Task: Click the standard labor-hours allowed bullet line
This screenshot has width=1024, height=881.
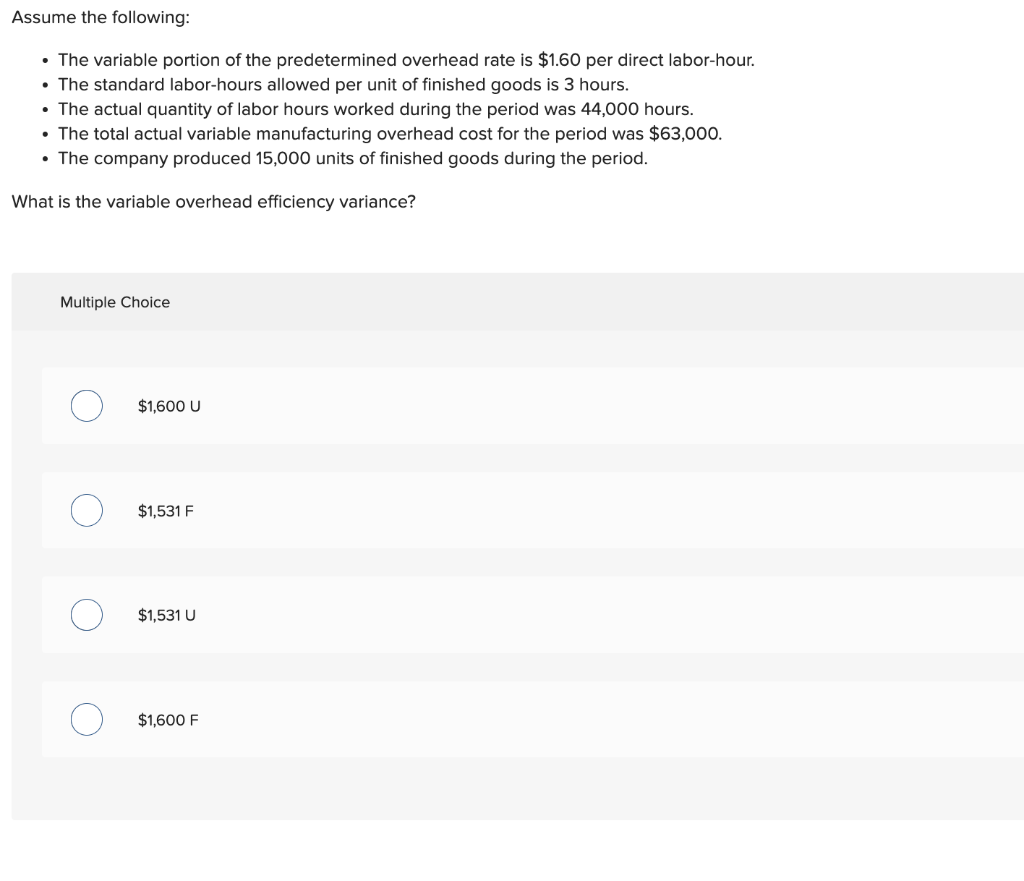Action: tap(344, 85)
